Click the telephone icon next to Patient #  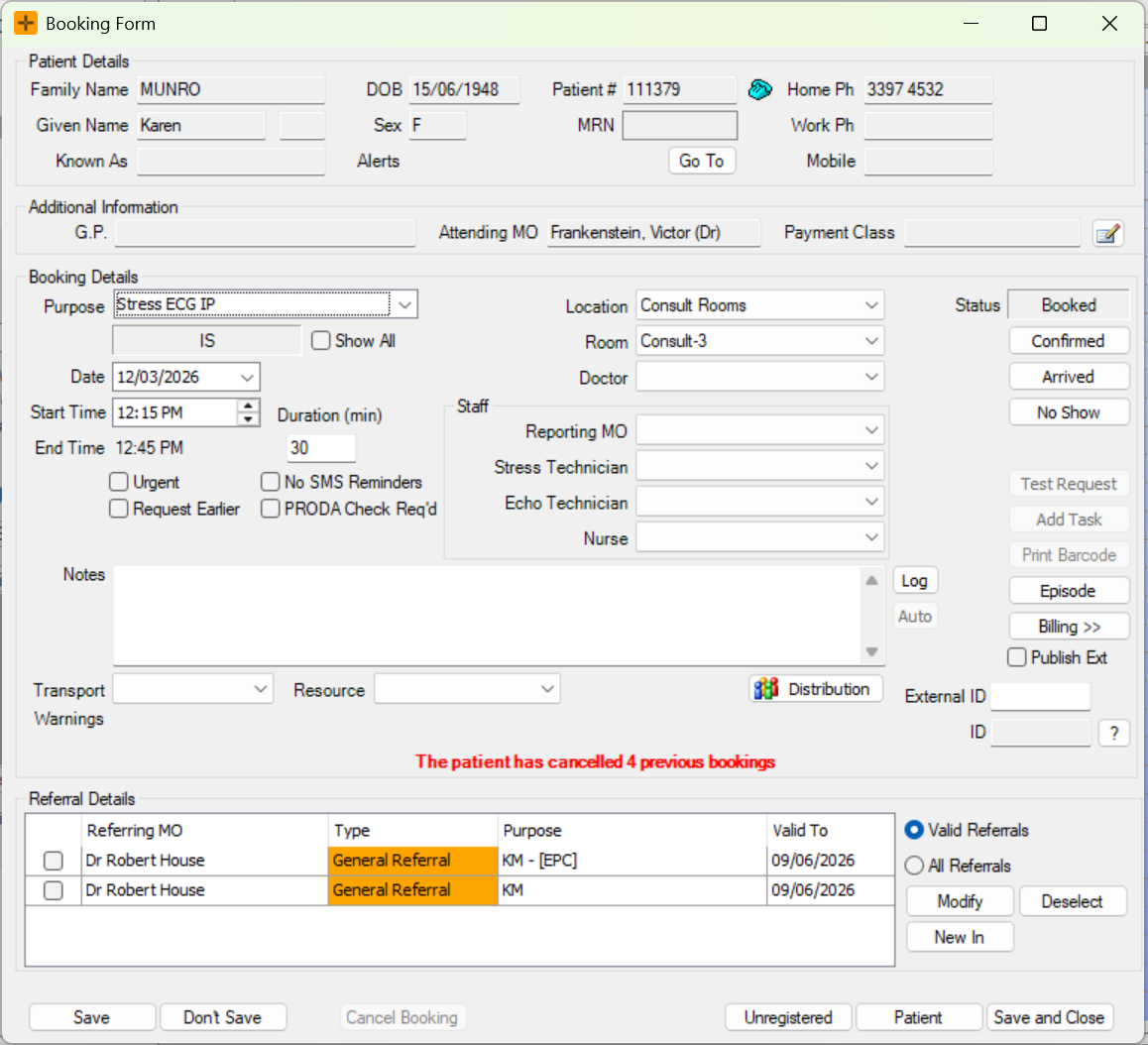point(759,89)
